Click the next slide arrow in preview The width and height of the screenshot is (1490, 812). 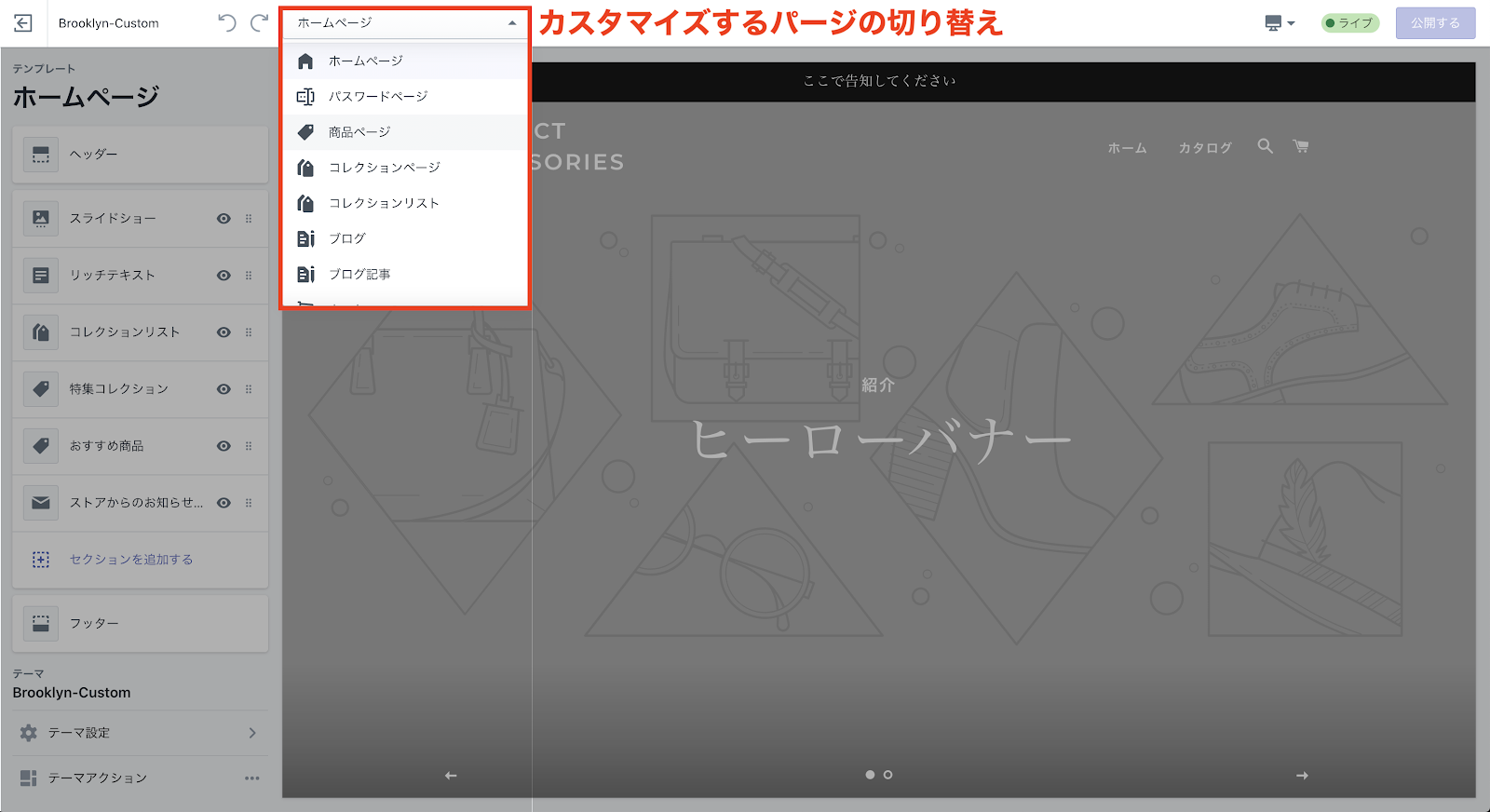click(x=1302, y=776)
